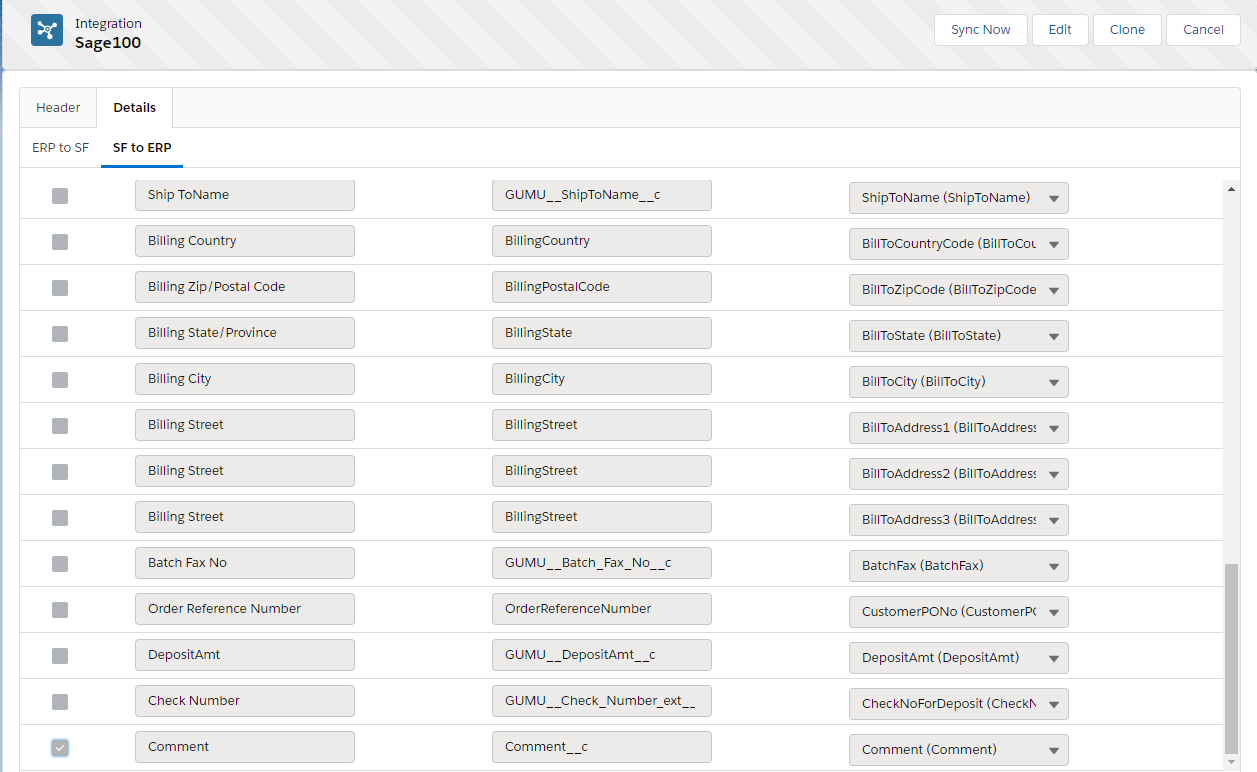Image resolution: width=1257 pixels, height=772 pixels.
Task: Click the Edit button
Action: pos(1060,30)
